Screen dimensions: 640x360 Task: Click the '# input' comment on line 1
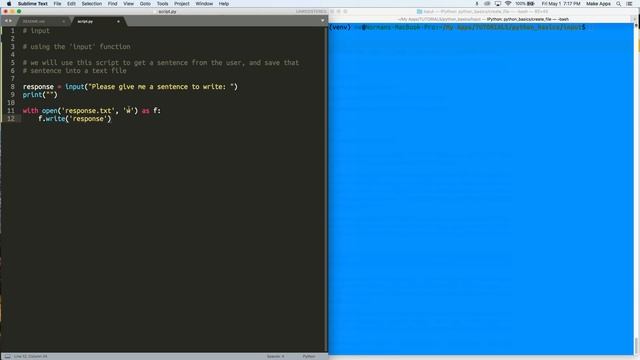(x=36, y=31)
